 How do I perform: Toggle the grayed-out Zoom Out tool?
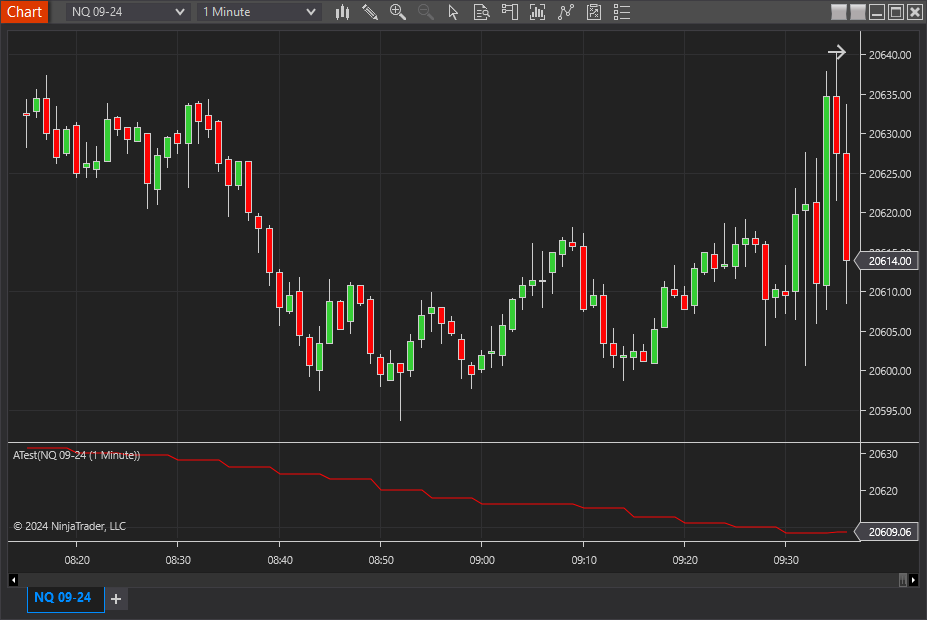(425, 12)
